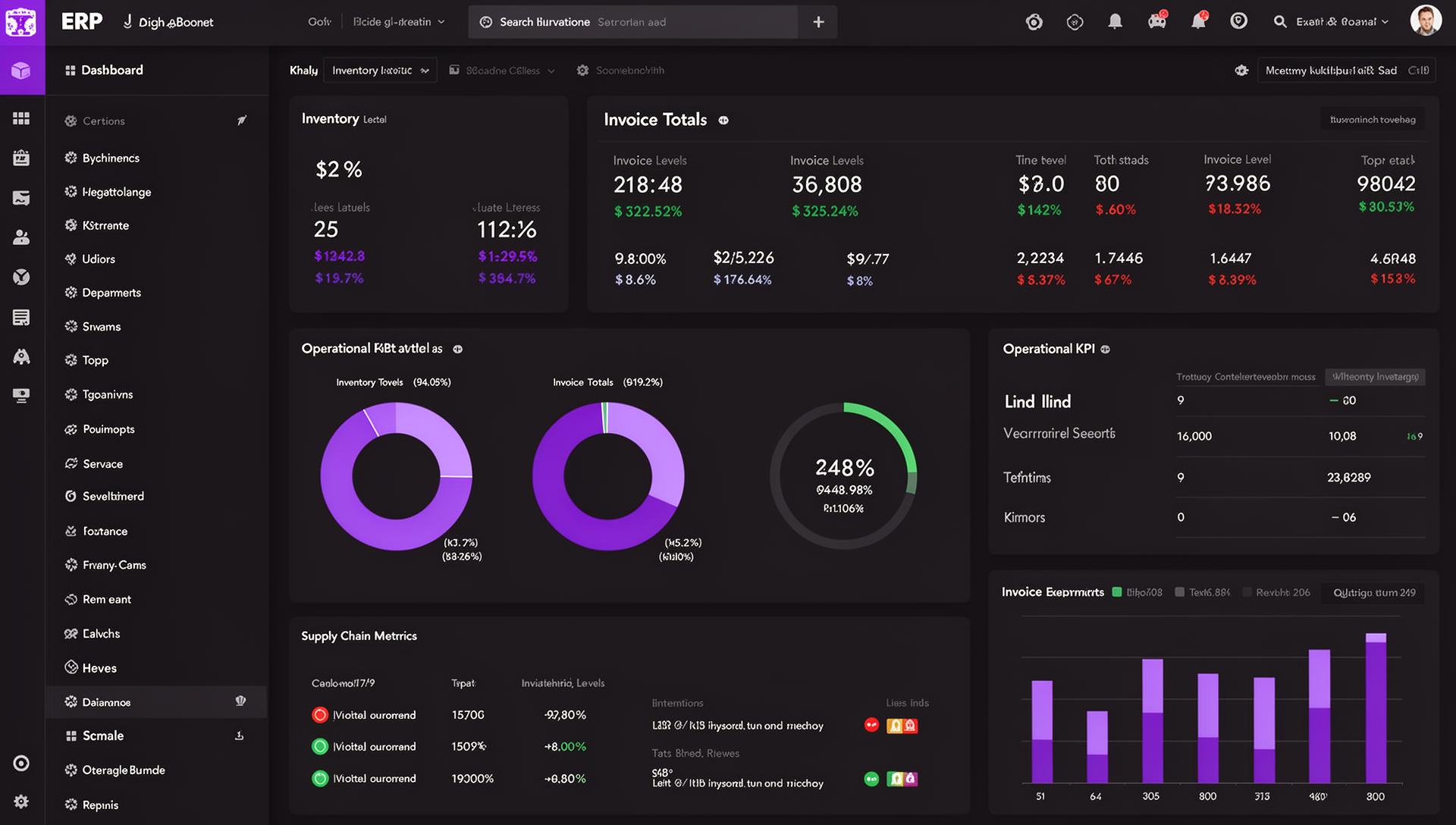The image size is (1456, 825).
Task: Click the purple cube icon in left rail
Action: (21, 71)
